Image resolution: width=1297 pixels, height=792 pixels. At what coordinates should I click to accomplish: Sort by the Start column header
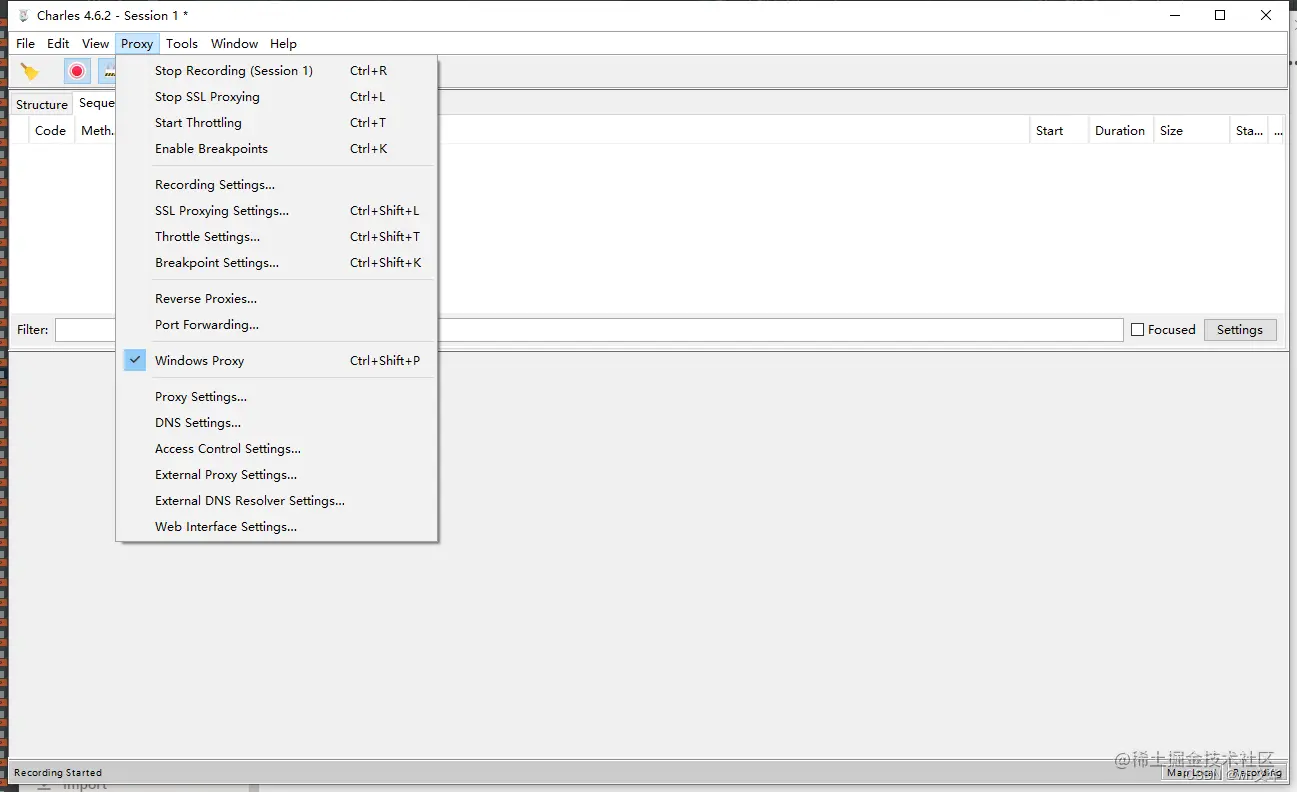(x=1059, y=131)
